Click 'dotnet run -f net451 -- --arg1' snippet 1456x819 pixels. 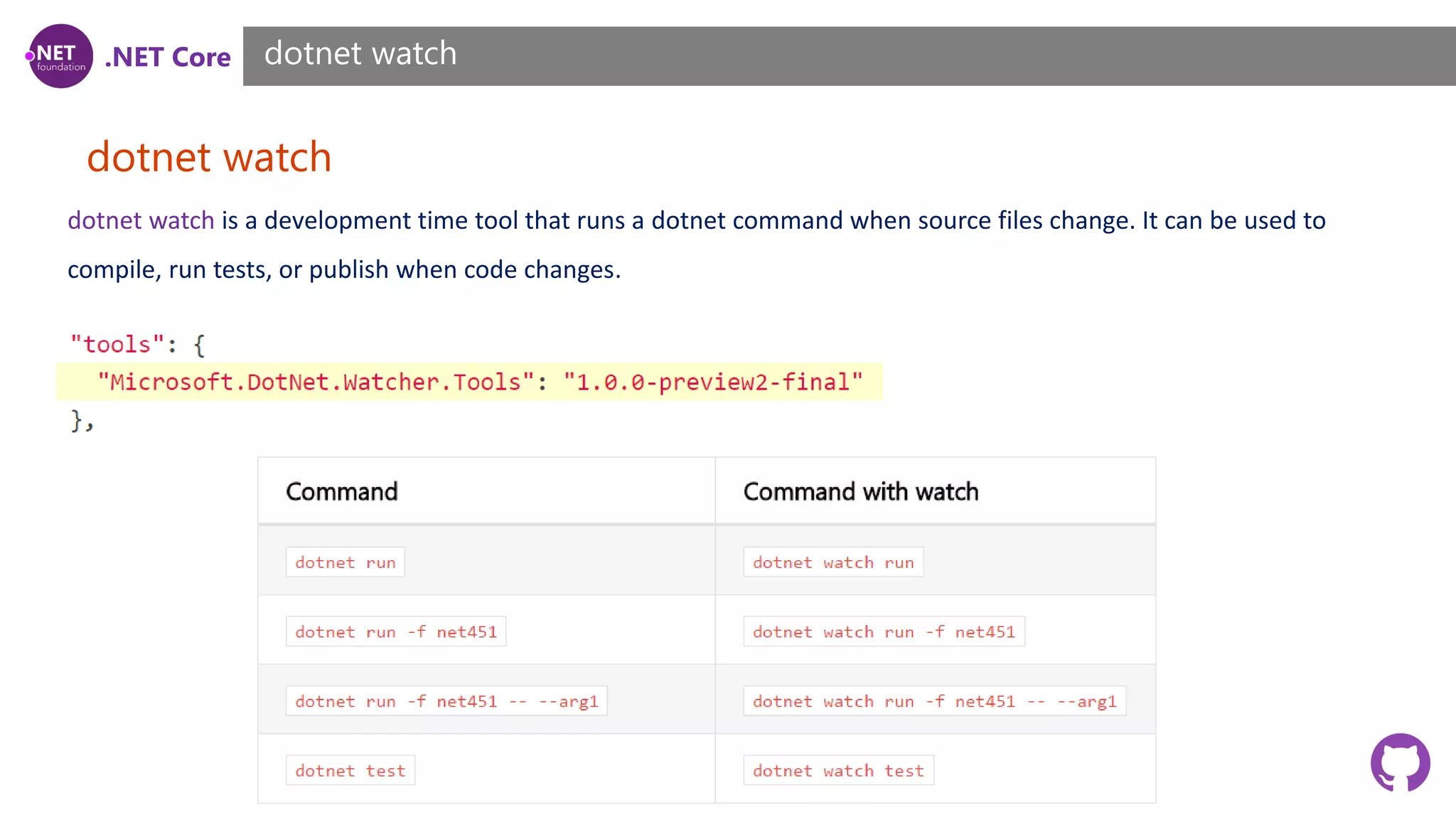click(446, 701)
